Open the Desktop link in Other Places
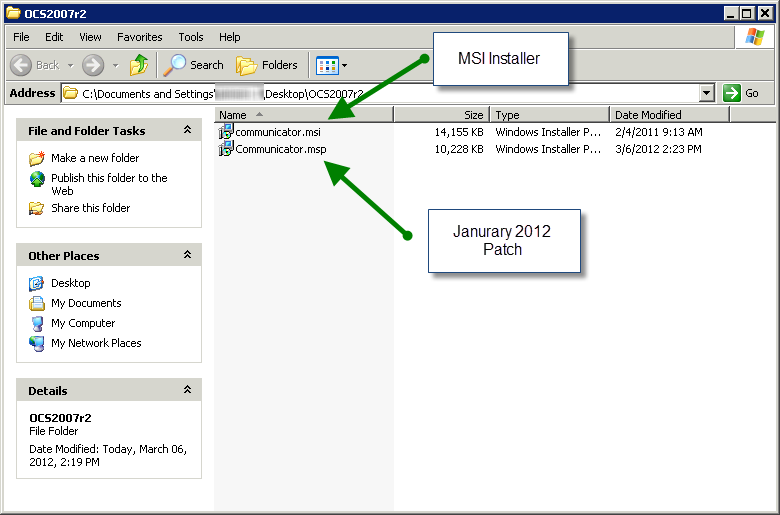 tap(71, 283)
